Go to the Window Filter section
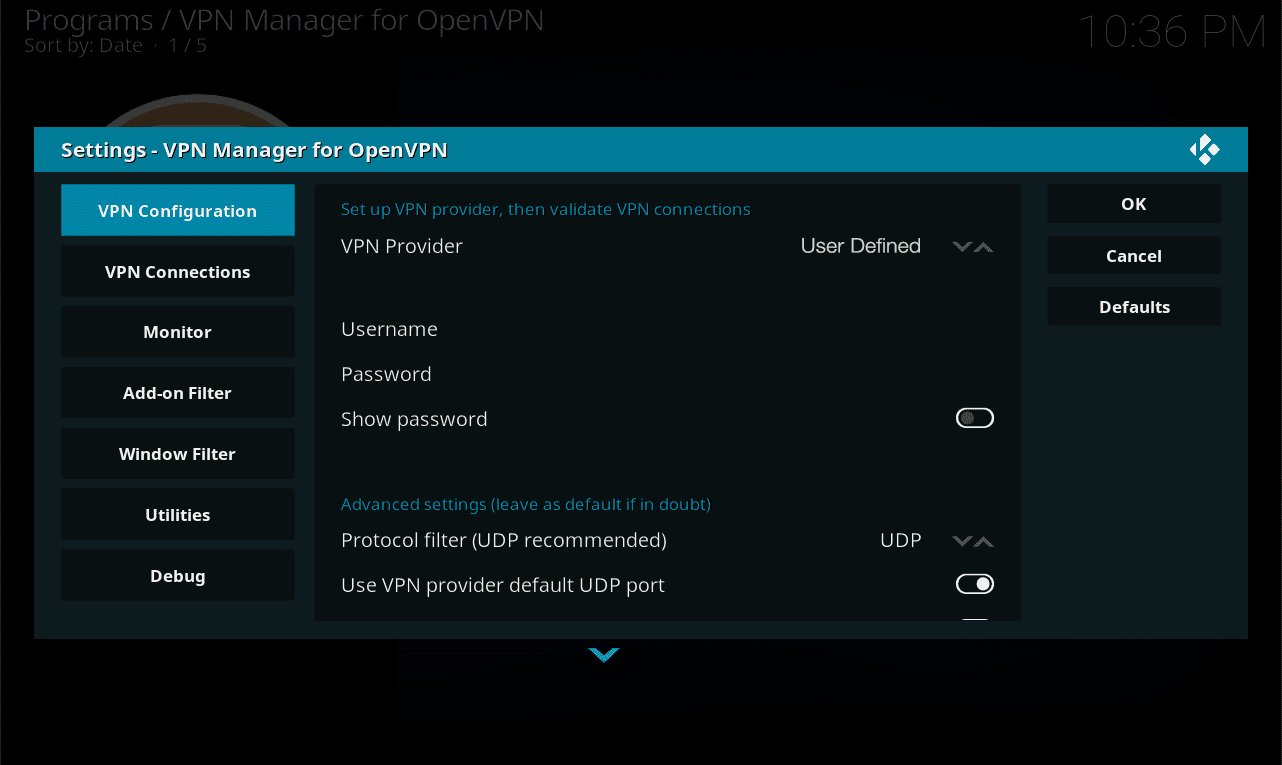Screen dimensions: 1282x765 coord(178,454)
